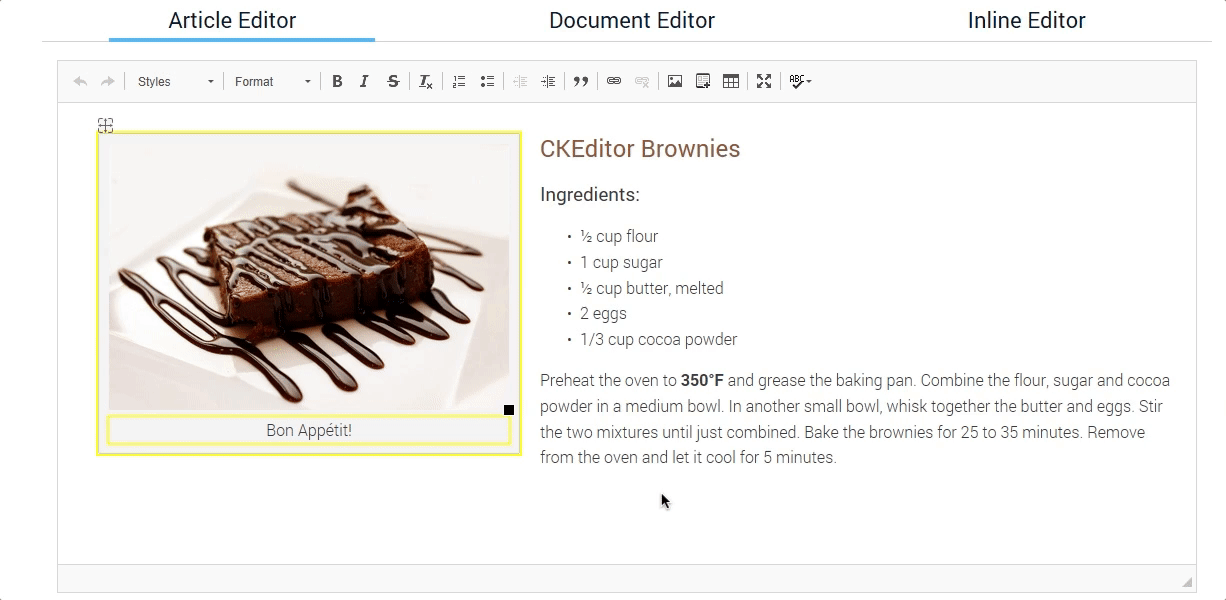The width and height of the screenshot is (1226, 600).
Task: Click the CKEditor Brownies heading
Action: (640, 149)
